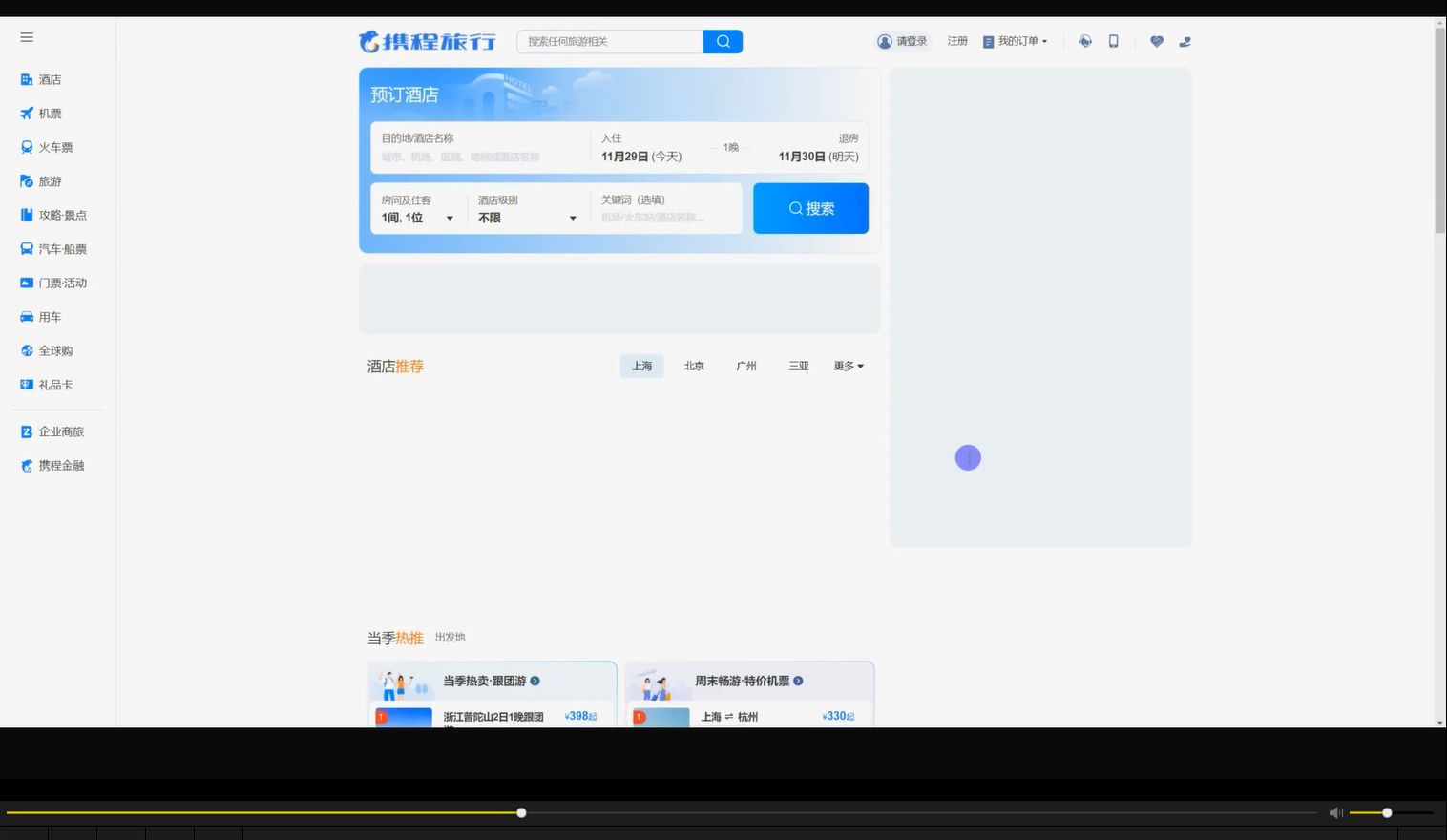The width and height of the screenshot is (1447, 840).
Task: Click the blue 搜索 search button
Action: [x=810, y=207]
